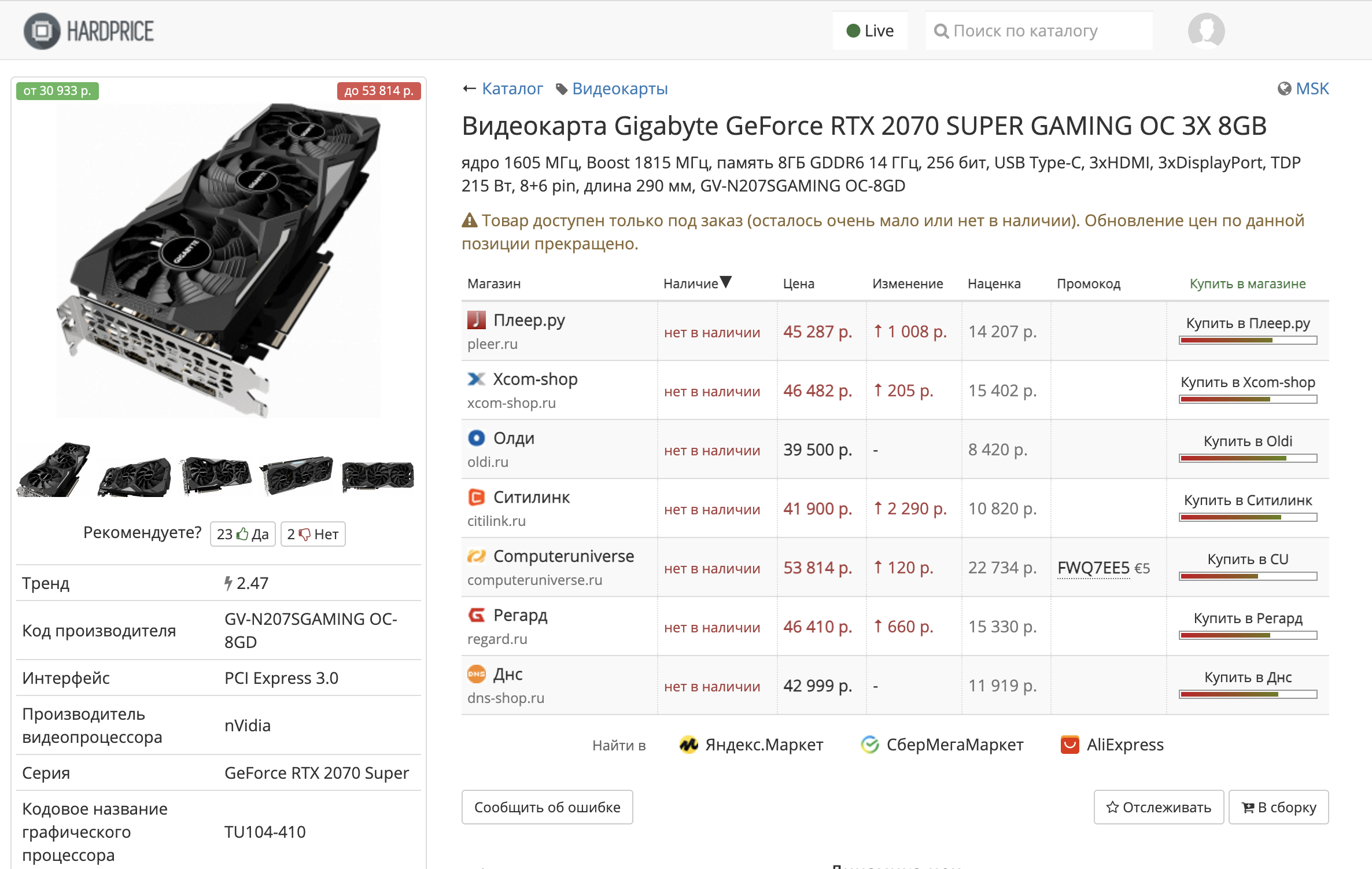Vote Нет thumbs down
The width and height of the screenshot is (1372, 869).
click(x=313, y=534)
